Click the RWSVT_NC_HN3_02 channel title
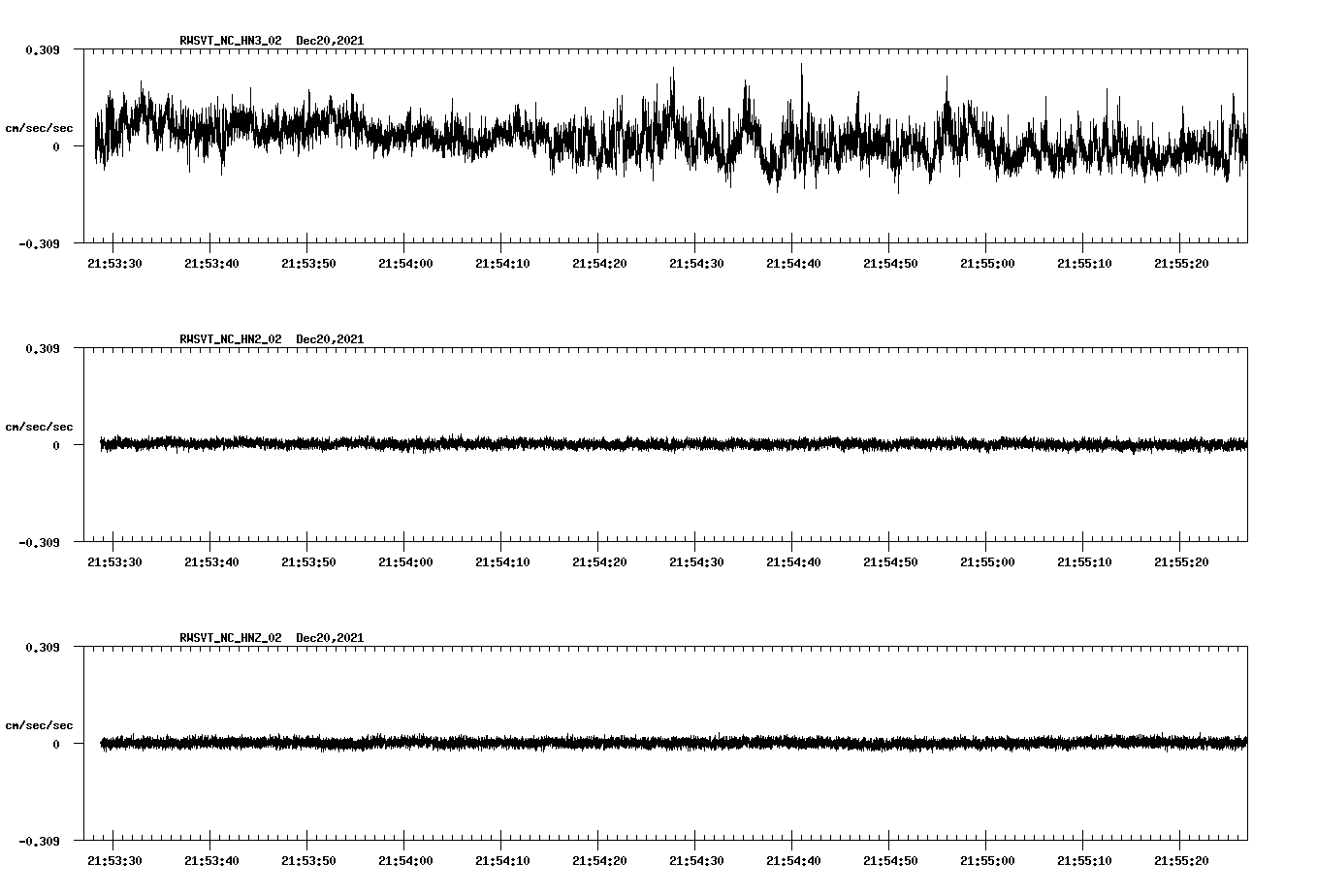The height and width of the screenshot is (896, 1317). coord(231,41)
